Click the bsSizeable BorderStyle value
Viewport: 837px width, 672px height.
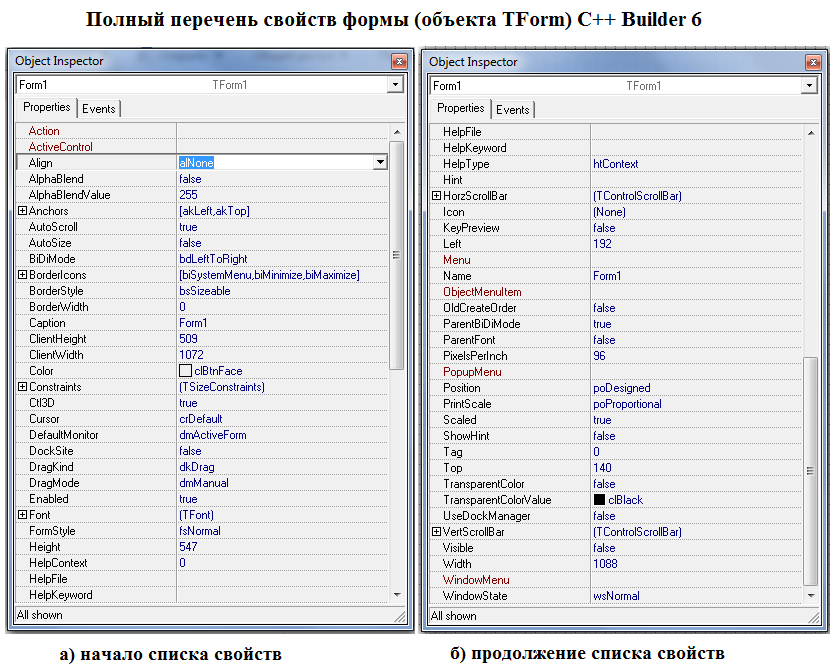click(205, 291)
